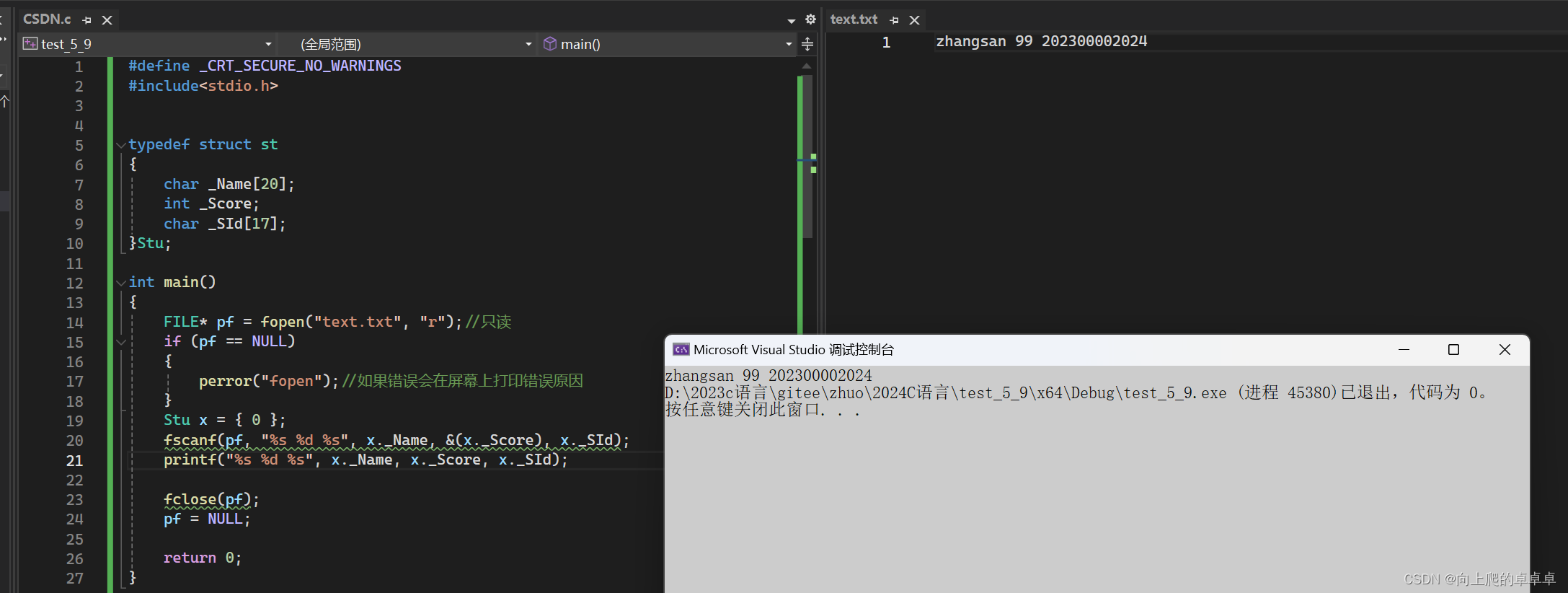Open the active files dropdown arrow
Viewport: 1568px width, 593px height.
coord(791,21)
